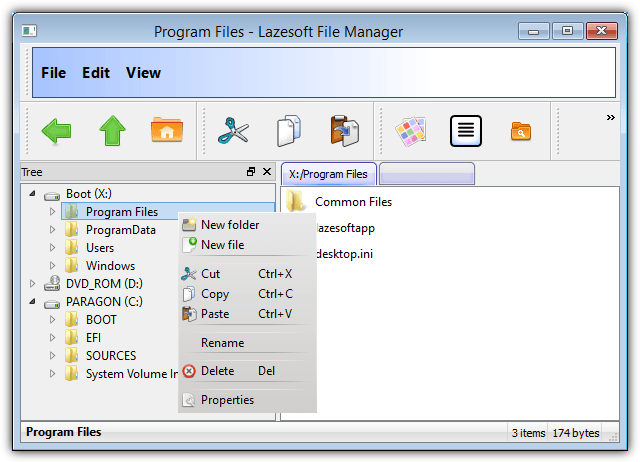Viewport: 640px width, 462px height.
Task: Select BOOT folder in tree
Action: (101, 320)
